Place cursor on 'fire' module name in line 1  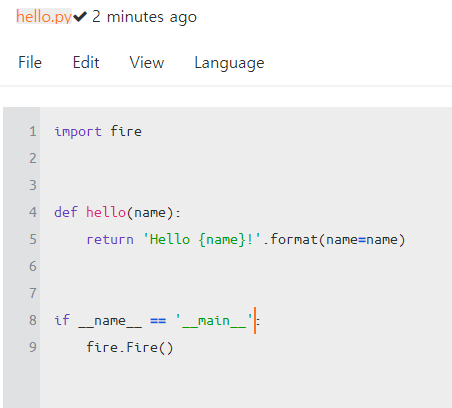pyautogui.click(x=126, y=131)
